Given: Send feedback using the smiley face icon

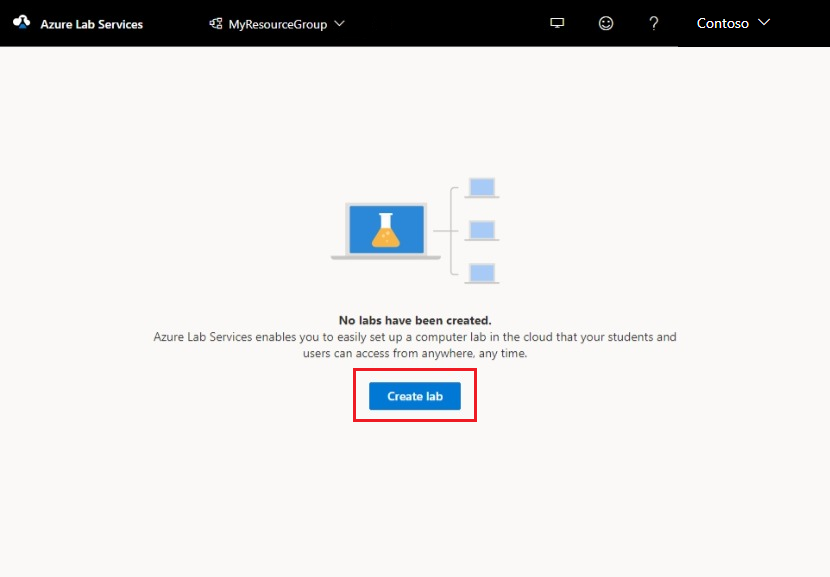Looking at the screenshot, I should 605,22.
